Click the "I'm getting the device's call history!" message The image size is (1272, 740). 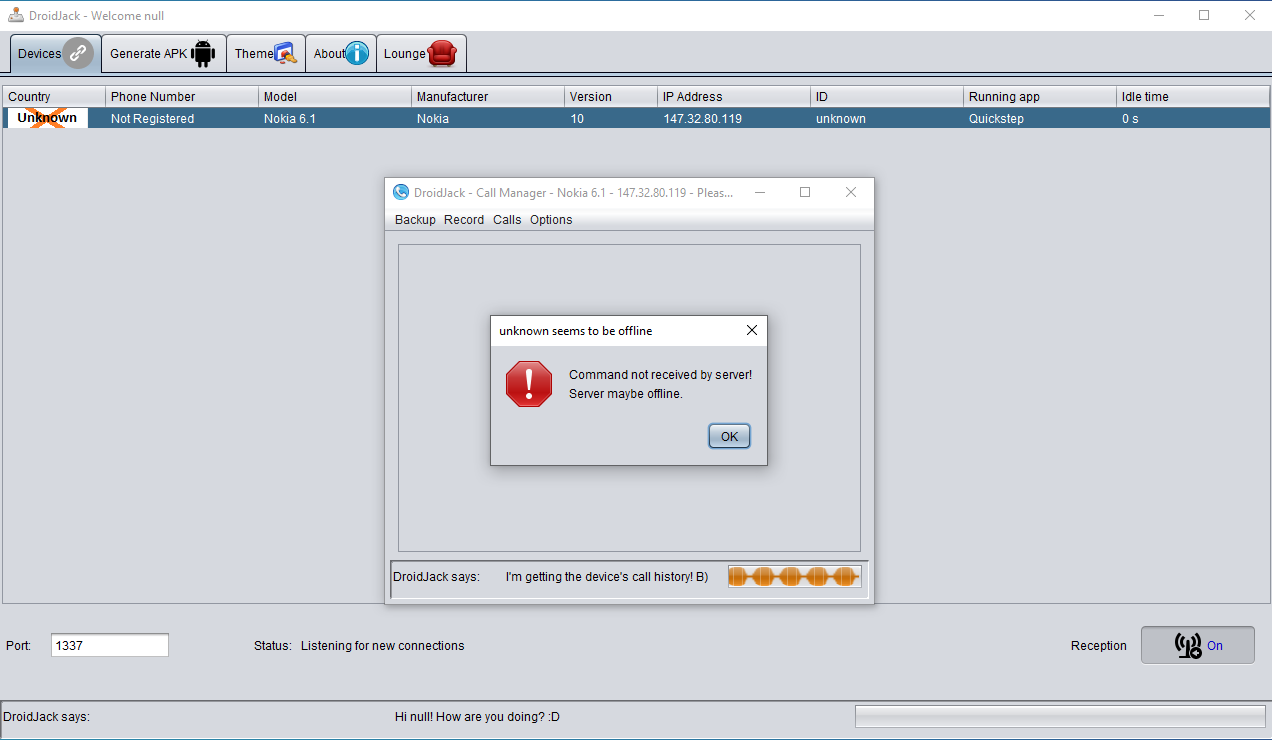coord(607,577)
